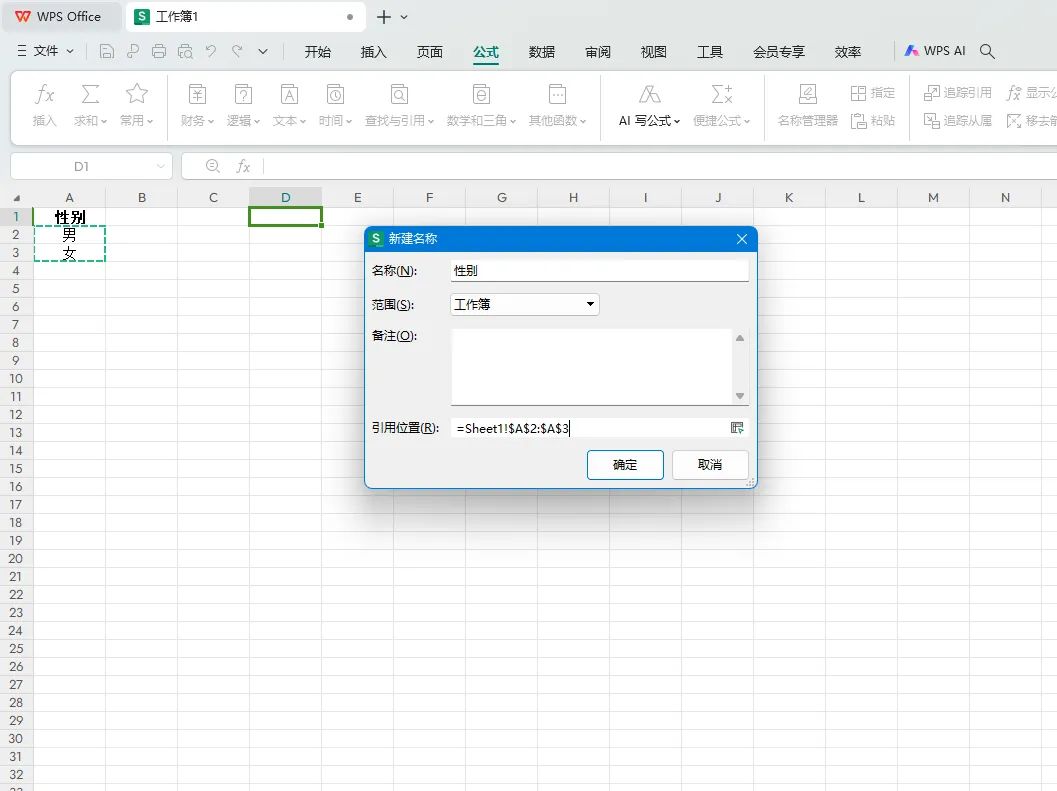Open the 逻辑 functions dropdown

coord(243,106)
